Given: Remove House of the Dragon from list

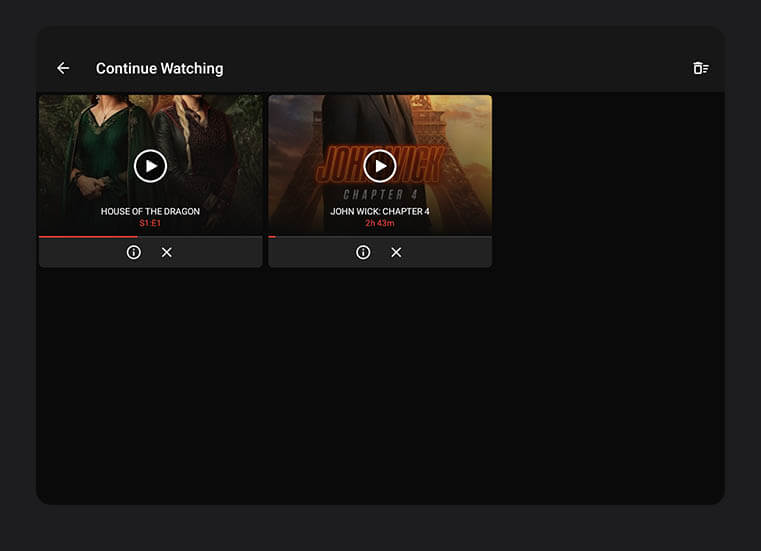Looking at the screenshot, I should coord(166,252).
